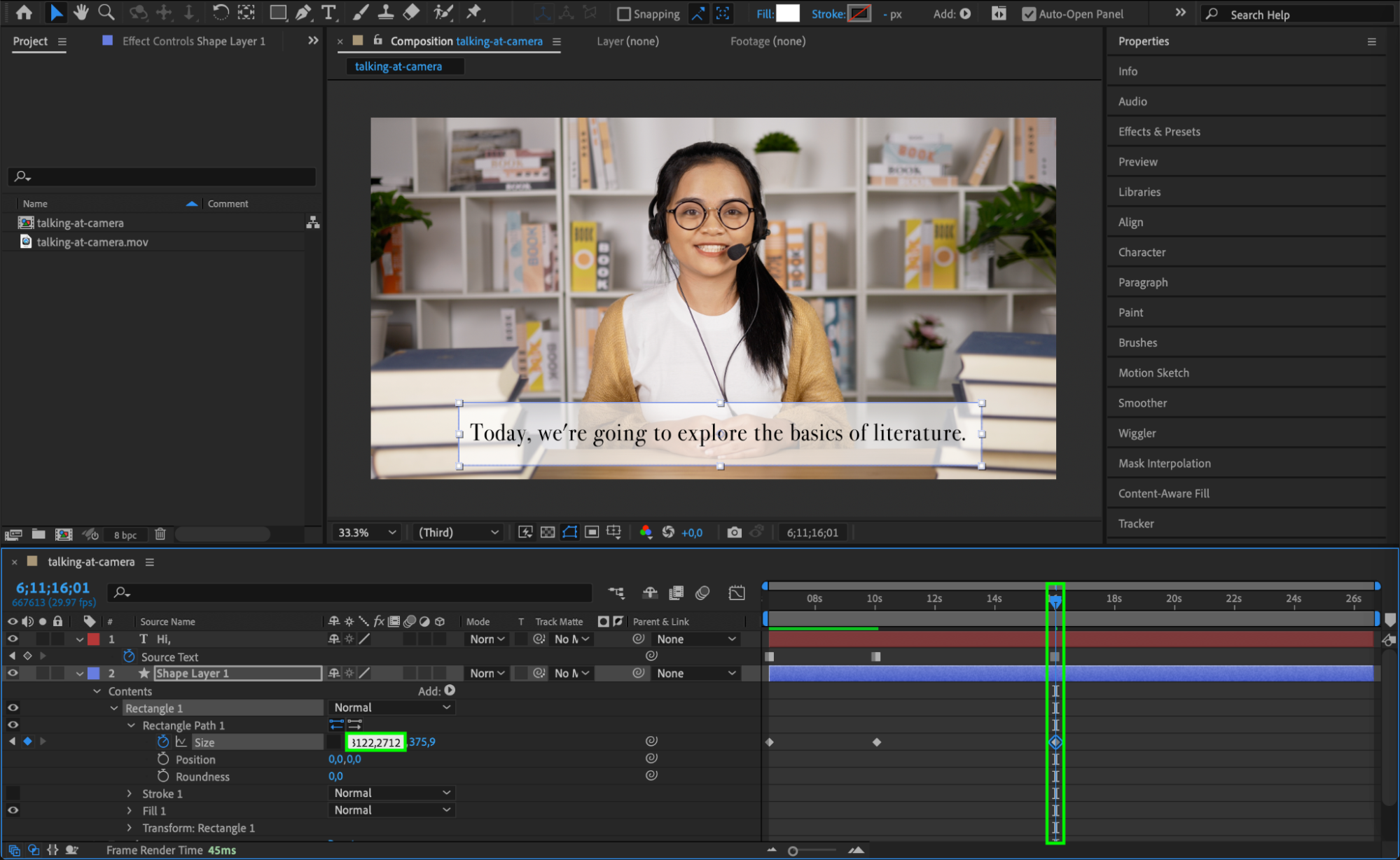Viewport: 1400px width, 860px height.
Task: Select the Pen tool
Action: click(x=303, y=12)
